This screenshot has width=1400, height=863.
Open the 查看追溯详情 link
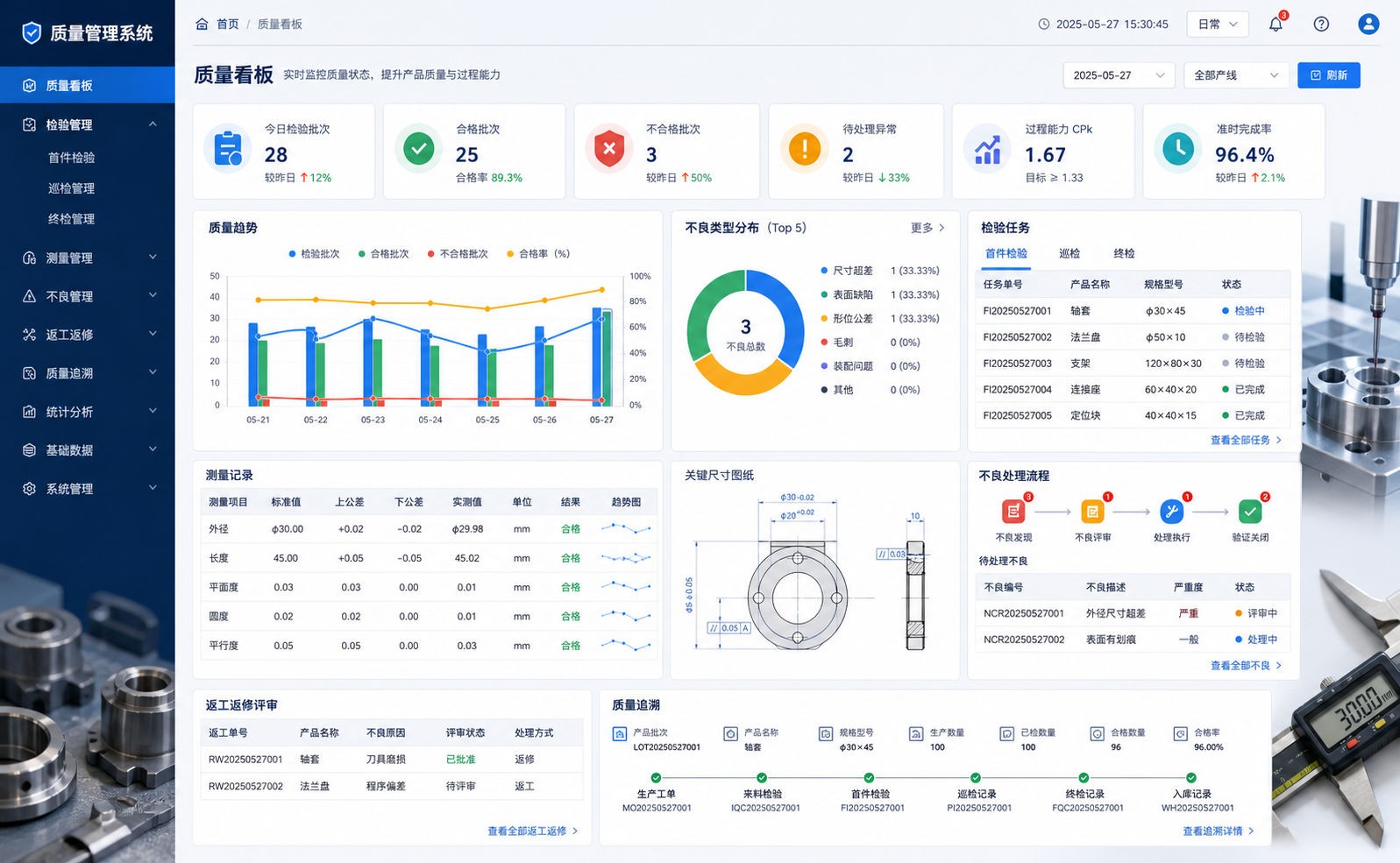click(x=1219, y=831)
